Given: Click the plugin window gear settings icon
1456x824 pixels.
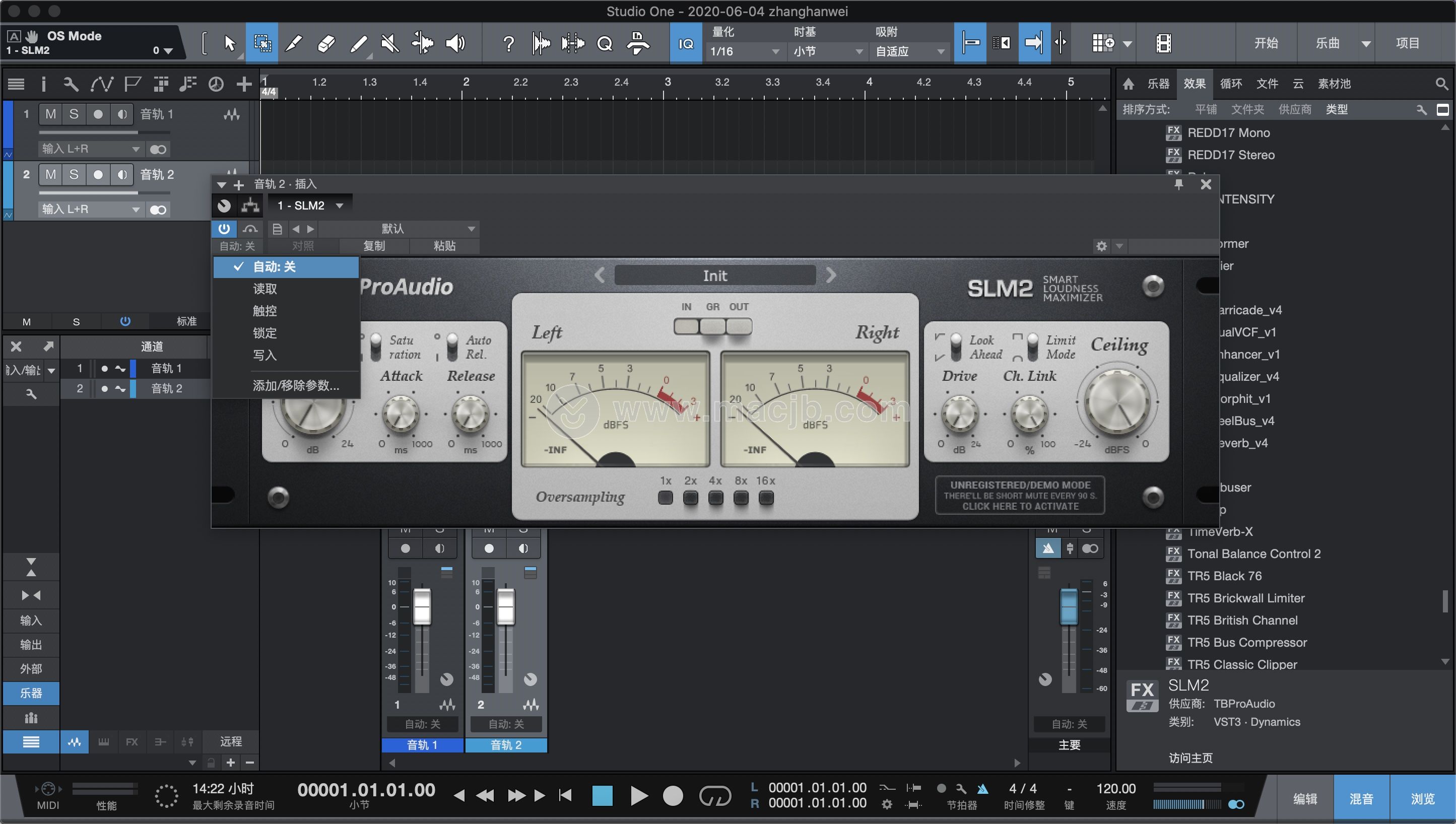Looking at the screenshot, I should pyautogui.click(x=1101, y=246).
